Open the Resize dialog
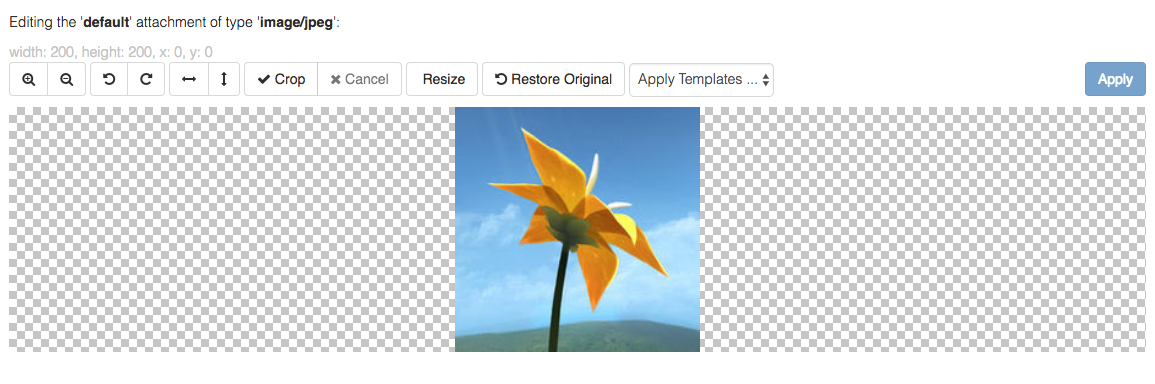This screenshot has width=1155, height=384. click(443, 80)
